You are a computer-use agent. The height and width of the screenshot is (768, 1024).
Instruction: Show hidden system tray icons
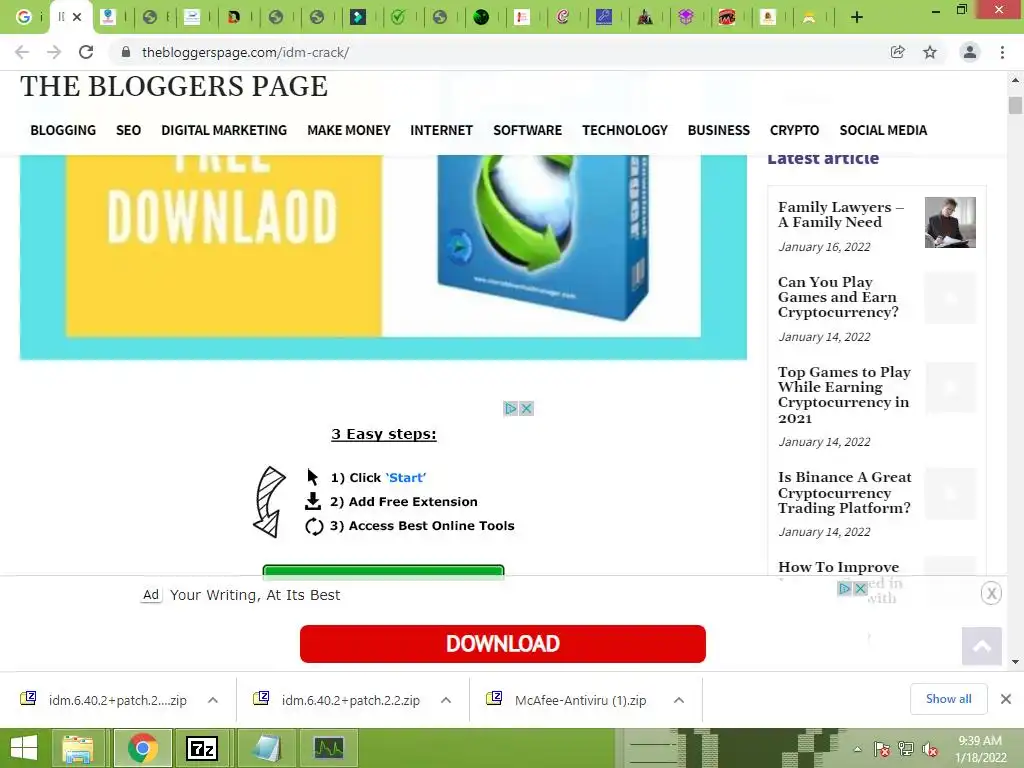(857, 749)
